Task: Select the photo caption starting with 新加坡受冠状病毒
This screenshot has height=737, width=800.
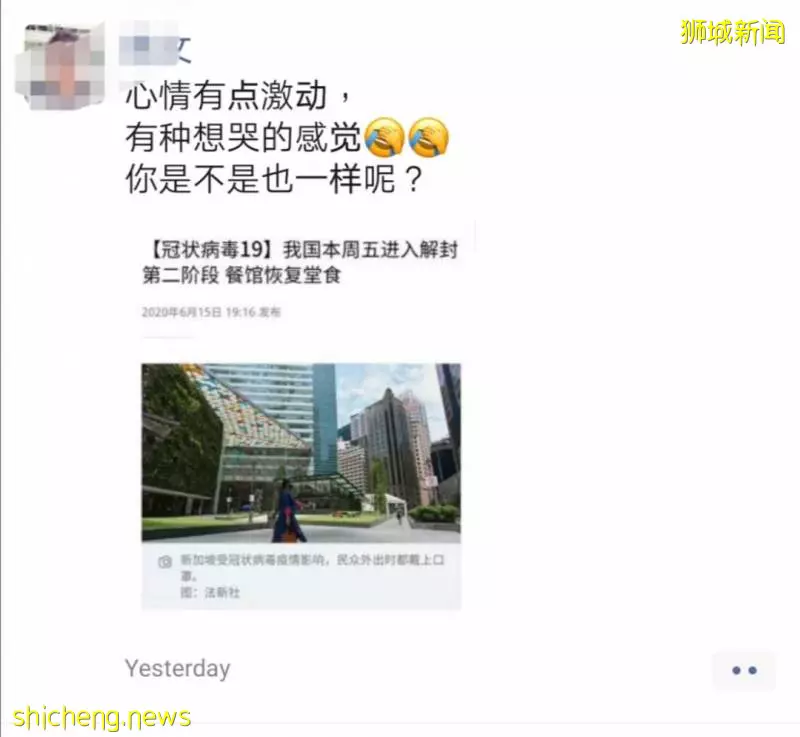Action: click(x=312, y=567)
